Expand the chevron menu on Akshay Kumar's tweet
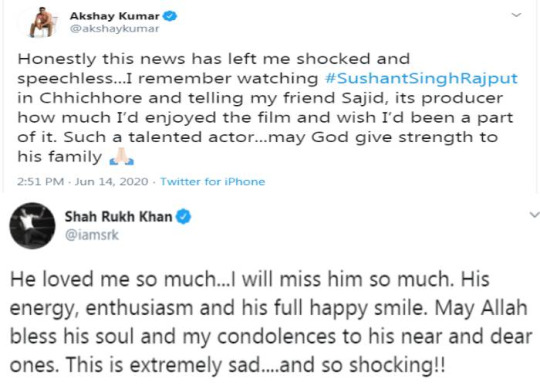Viewport: 540px width, 386px height. click(516, 15)
